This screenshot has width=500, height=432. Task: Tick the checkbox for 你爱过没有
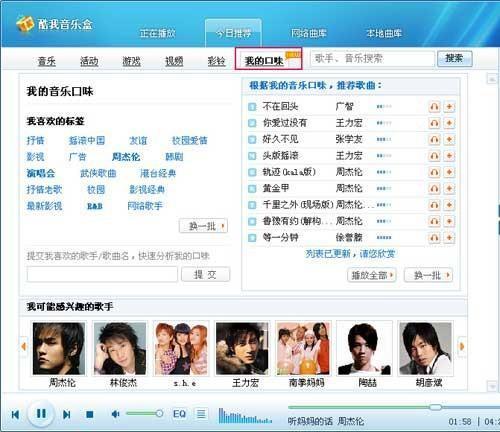(x=252, y=123)
